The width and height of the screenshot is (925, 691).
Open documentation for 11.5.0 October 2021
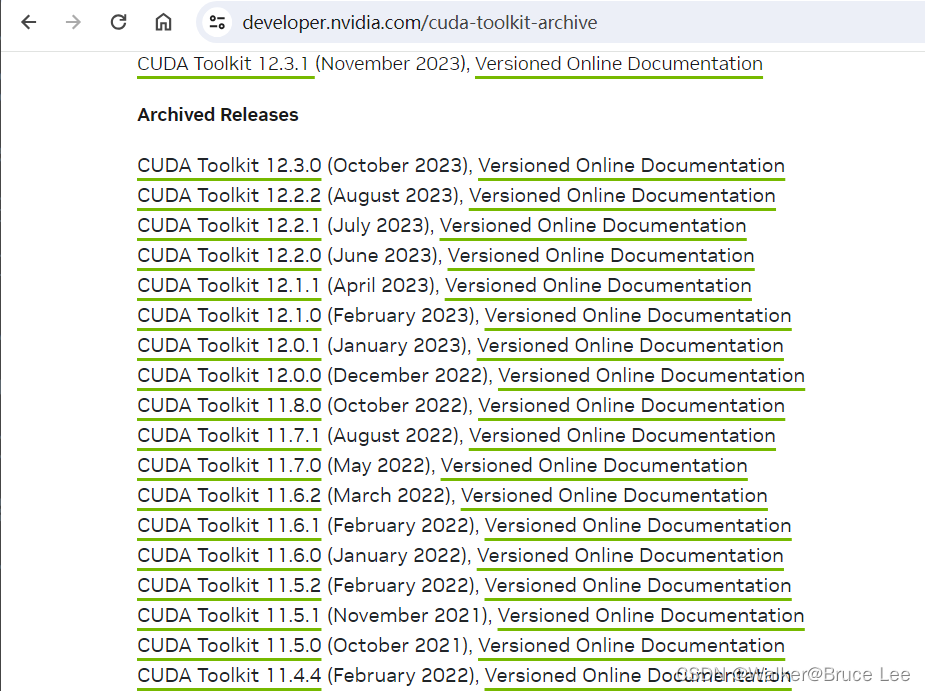pos(631,646)
